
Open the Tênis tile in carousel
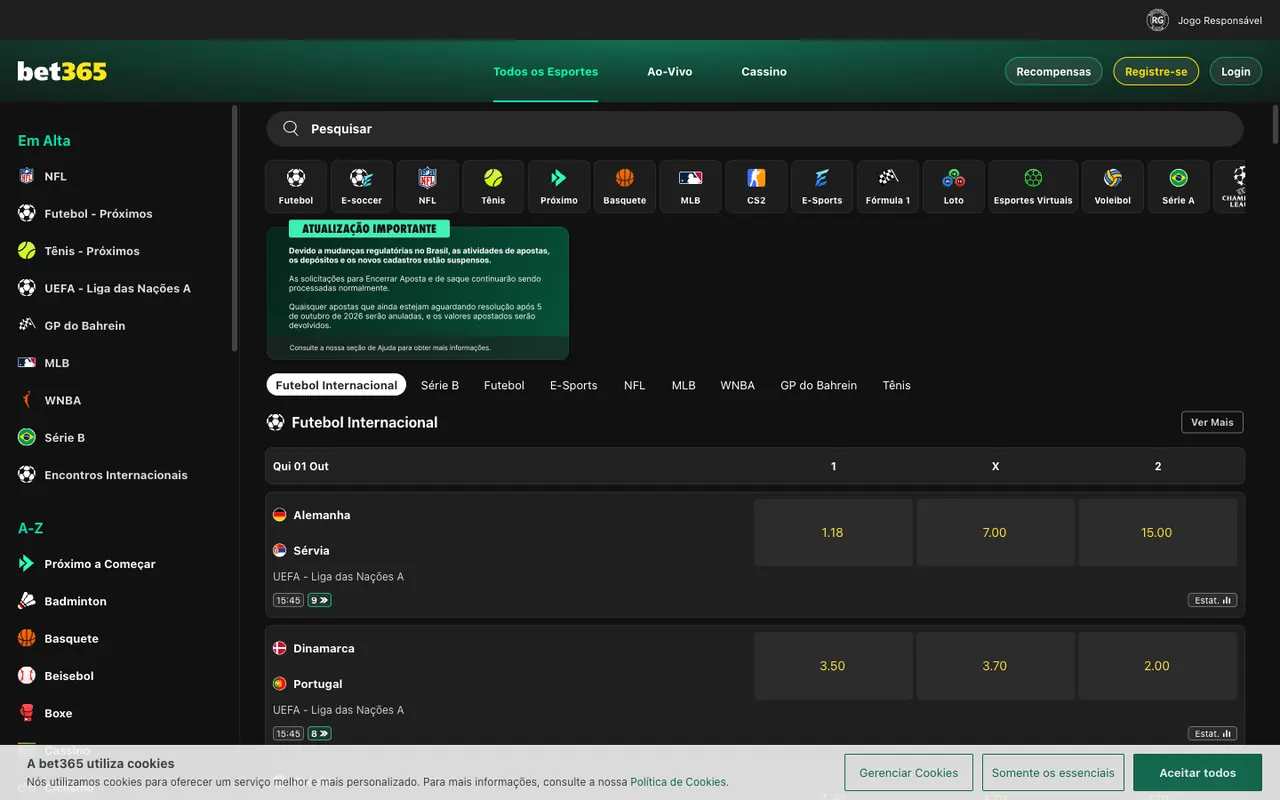coord(493,186)
